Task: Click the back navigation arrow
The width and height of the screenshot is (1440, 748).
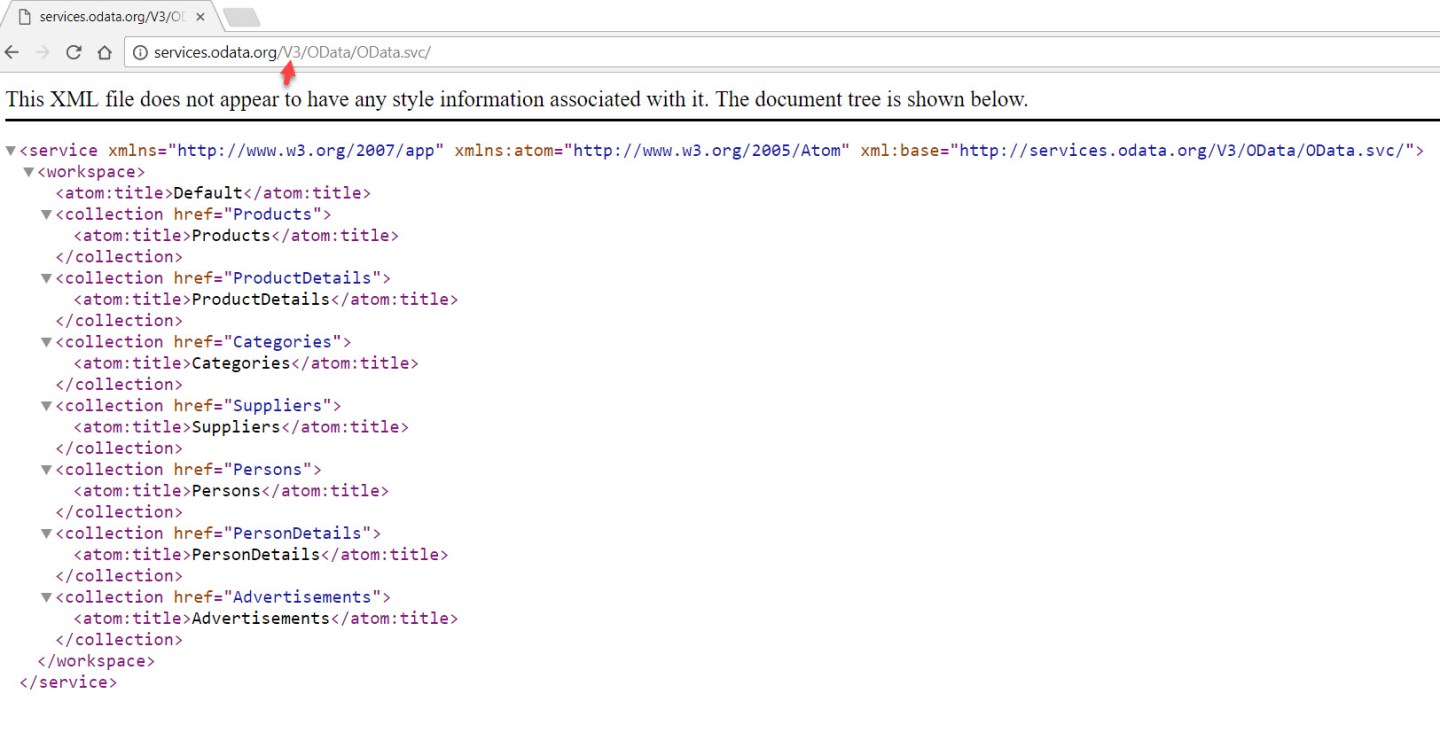Action: tap(11, 52)
